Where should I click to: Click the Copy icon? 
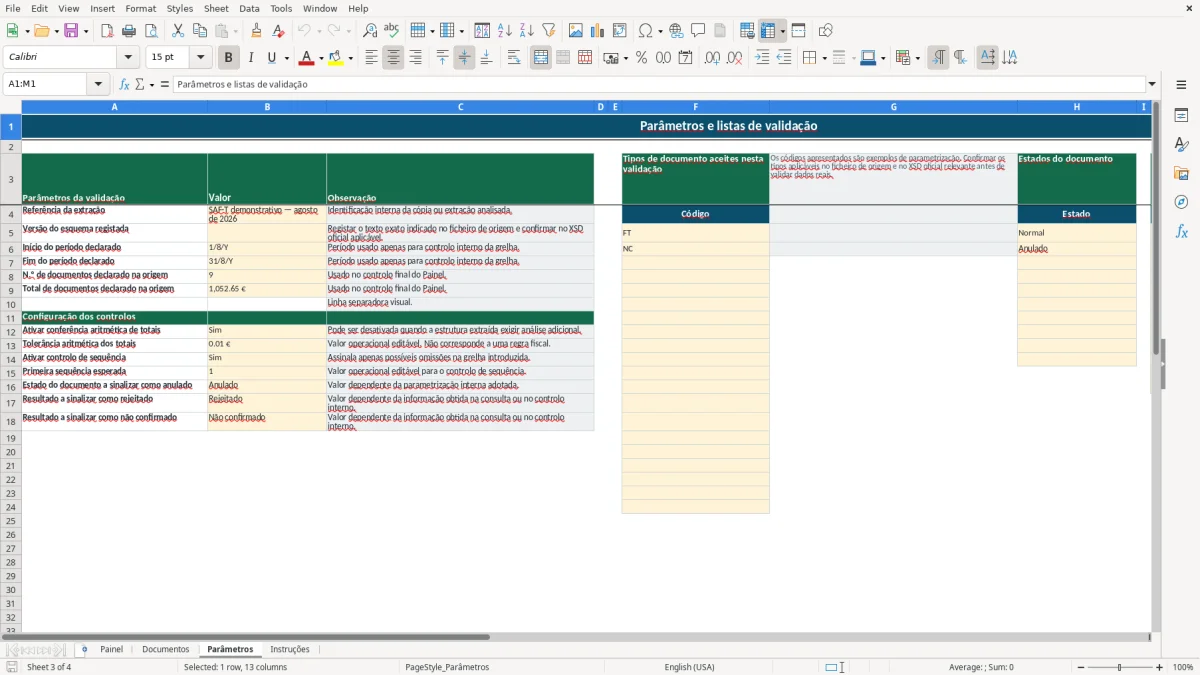click(x=200, y=31)
